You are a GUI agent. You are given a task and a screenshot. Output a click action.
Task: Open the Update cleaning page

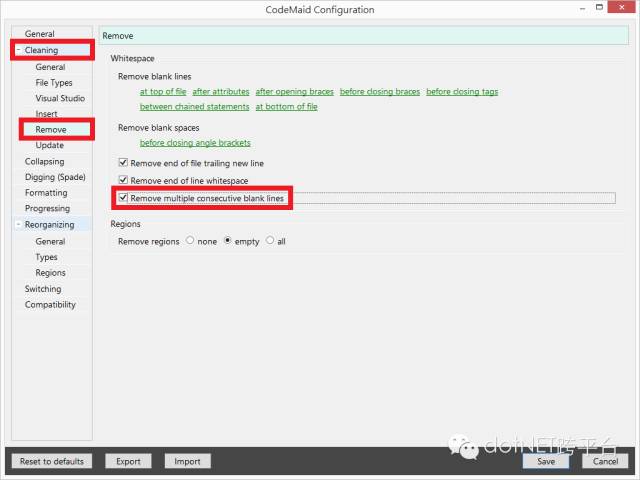coord(49,145)
